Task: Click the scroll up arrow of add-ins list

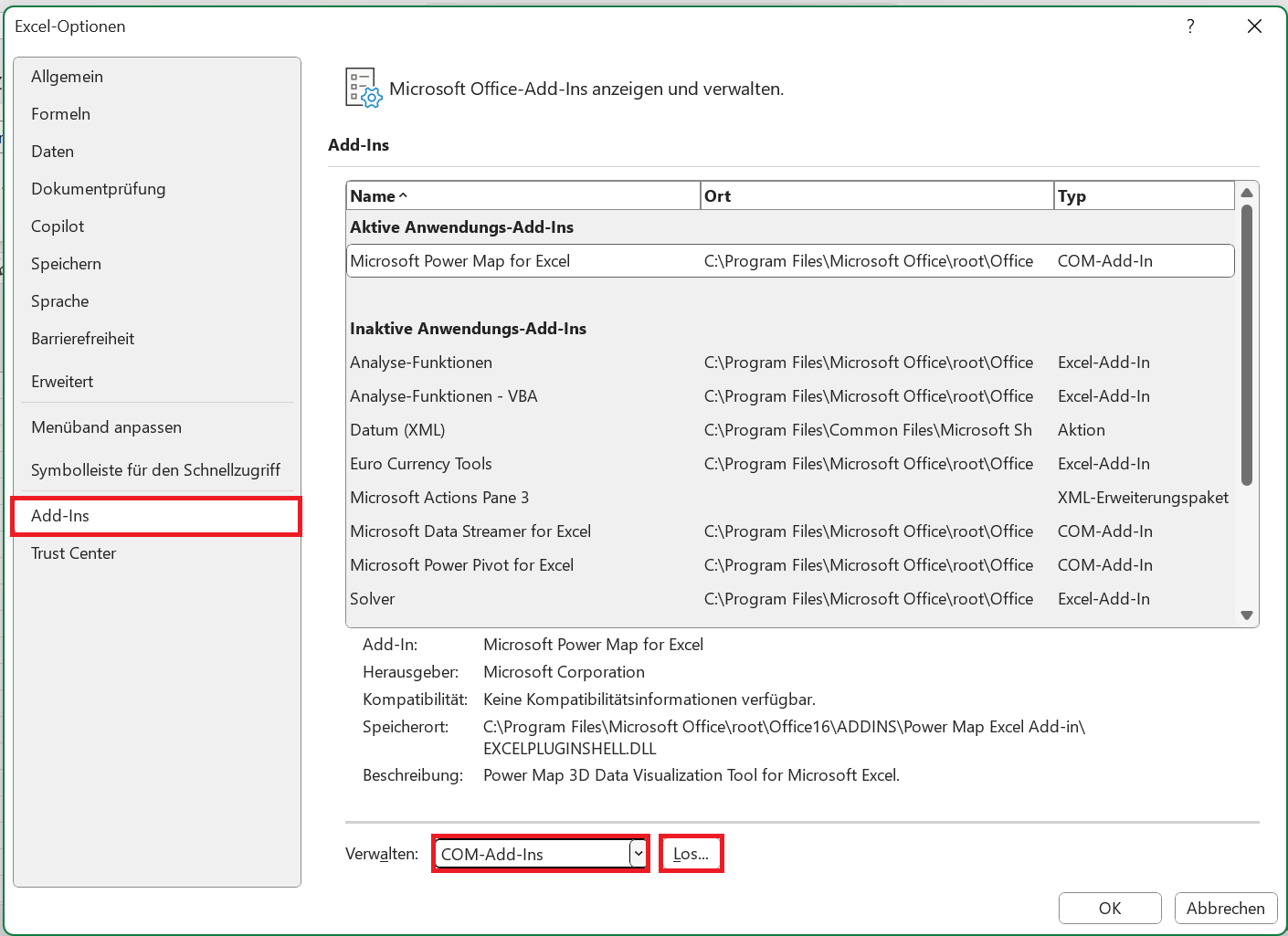Action: coord(1247,193)
